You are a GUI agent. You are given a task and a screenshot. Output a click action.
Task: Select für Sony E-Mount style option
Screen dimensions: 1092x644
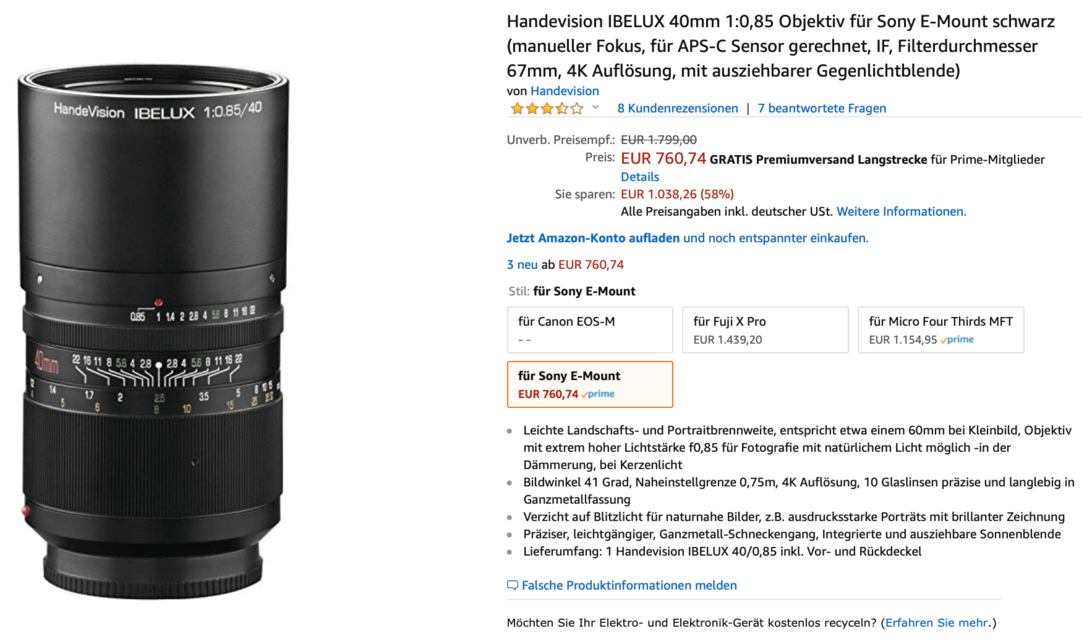pyautogui.click(x=590, y=384)
